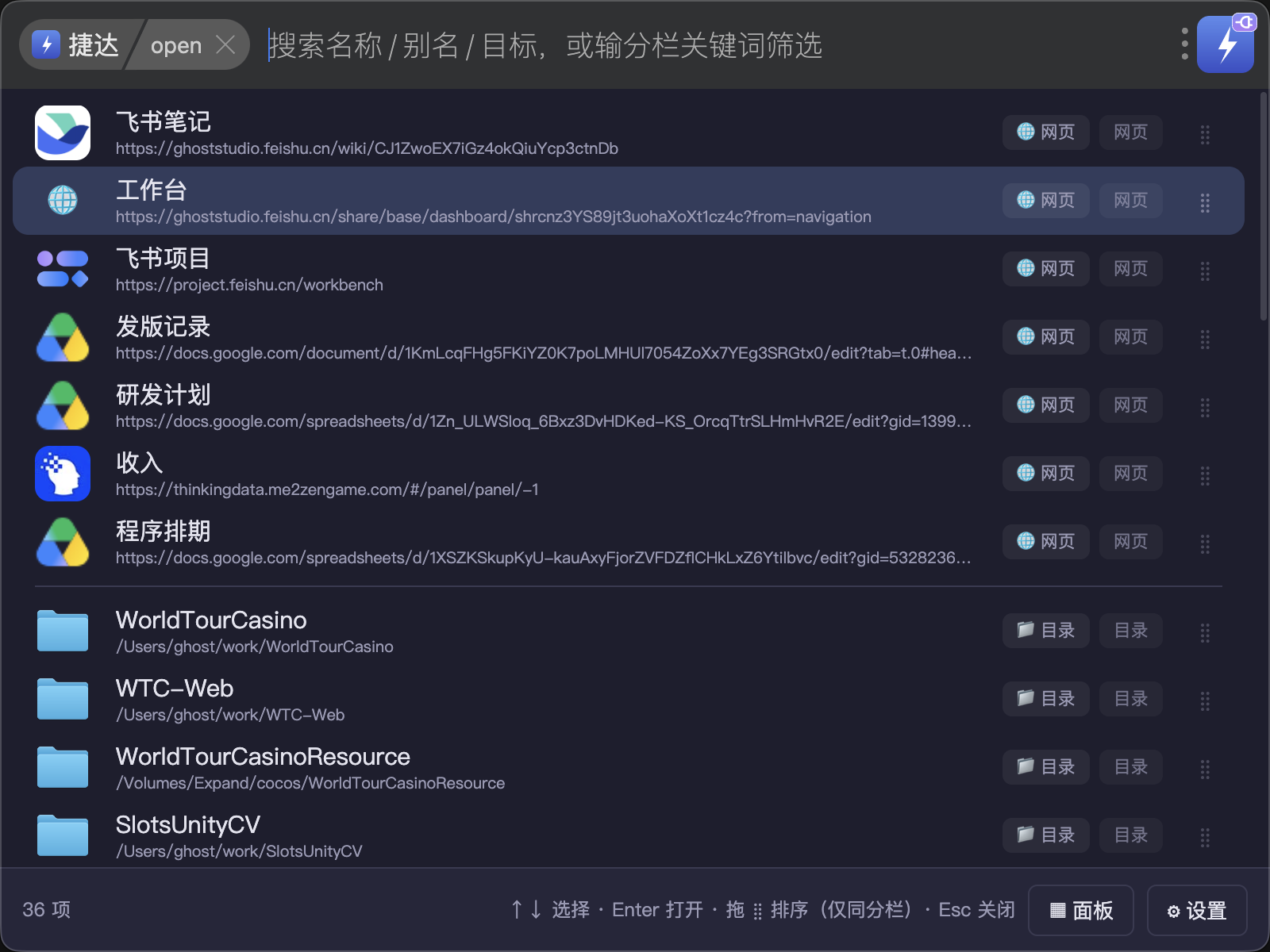
Task: Select the 收入 entry title
Action: tap(140, 463)
